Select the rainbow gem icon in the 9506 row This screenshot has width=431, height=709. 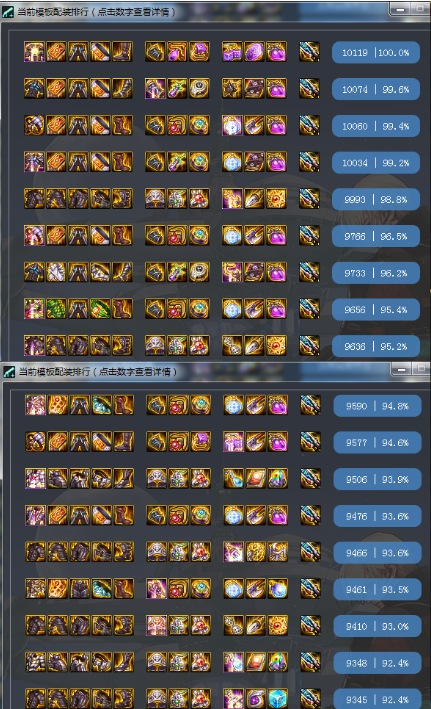click(x=278, y=479)
